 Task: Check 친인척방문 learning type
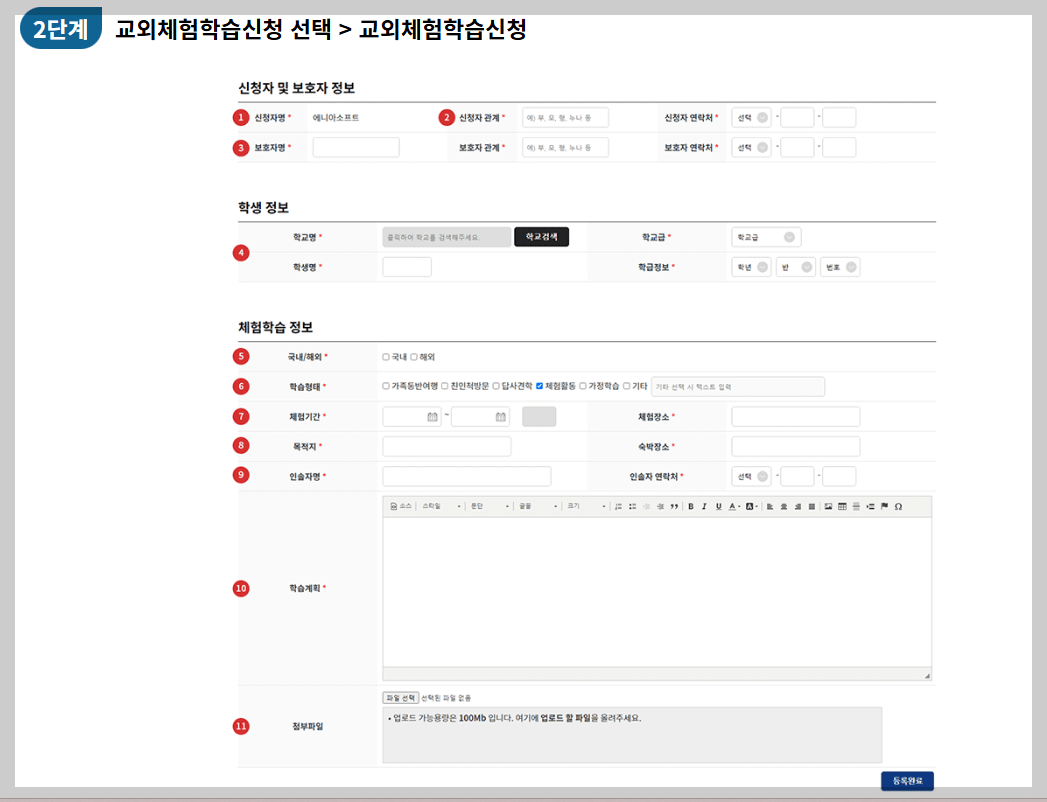point(445,386)
